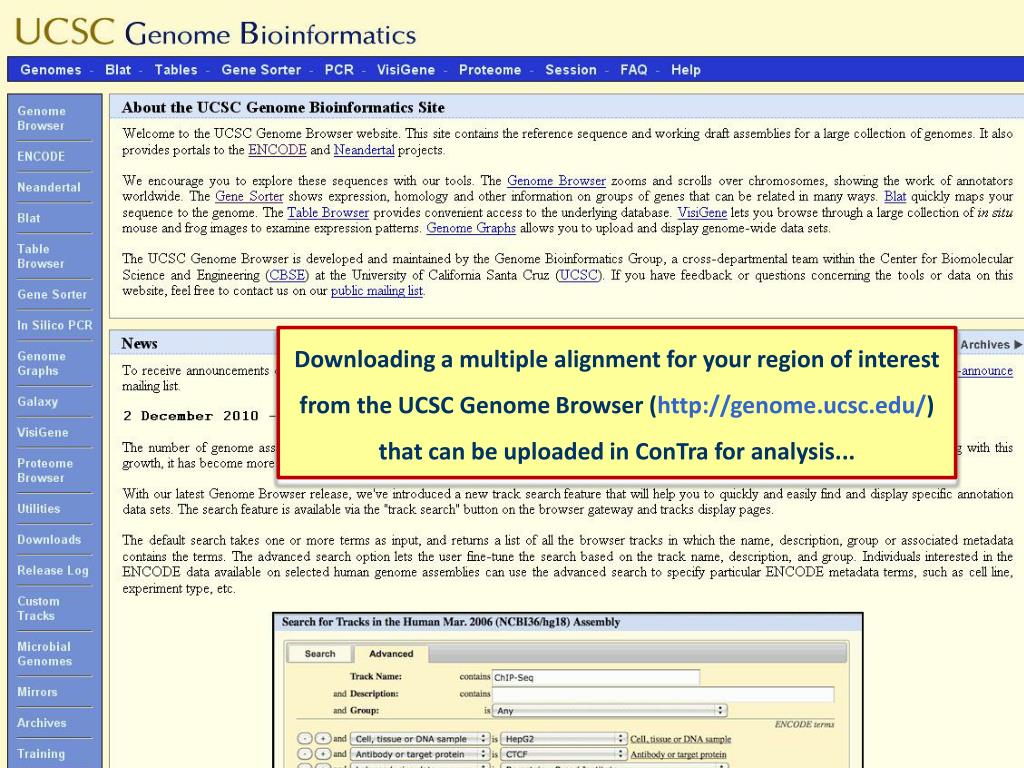Open Blat in the top navigation bar
The width and height of the screenshot is (1024, 768).
point(118,70)
